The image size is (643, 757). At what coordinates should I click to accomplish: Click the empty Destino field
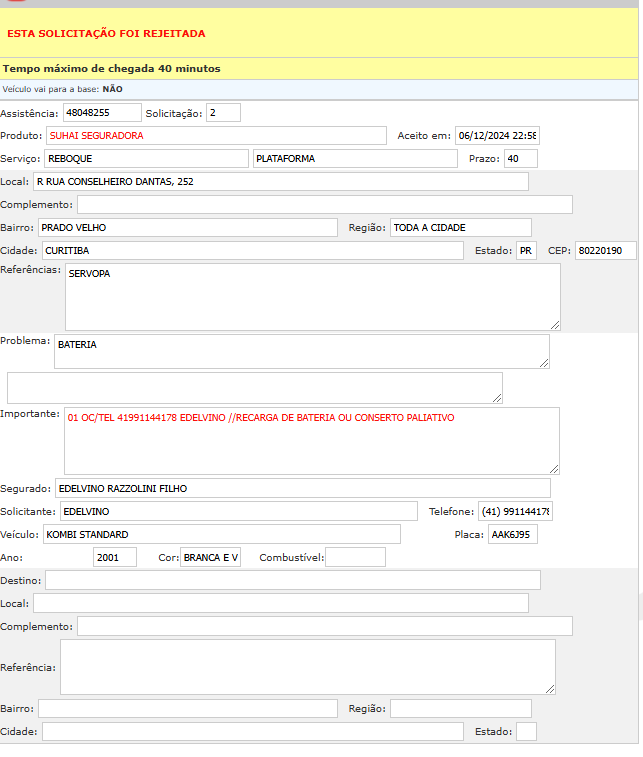(292, 580)
